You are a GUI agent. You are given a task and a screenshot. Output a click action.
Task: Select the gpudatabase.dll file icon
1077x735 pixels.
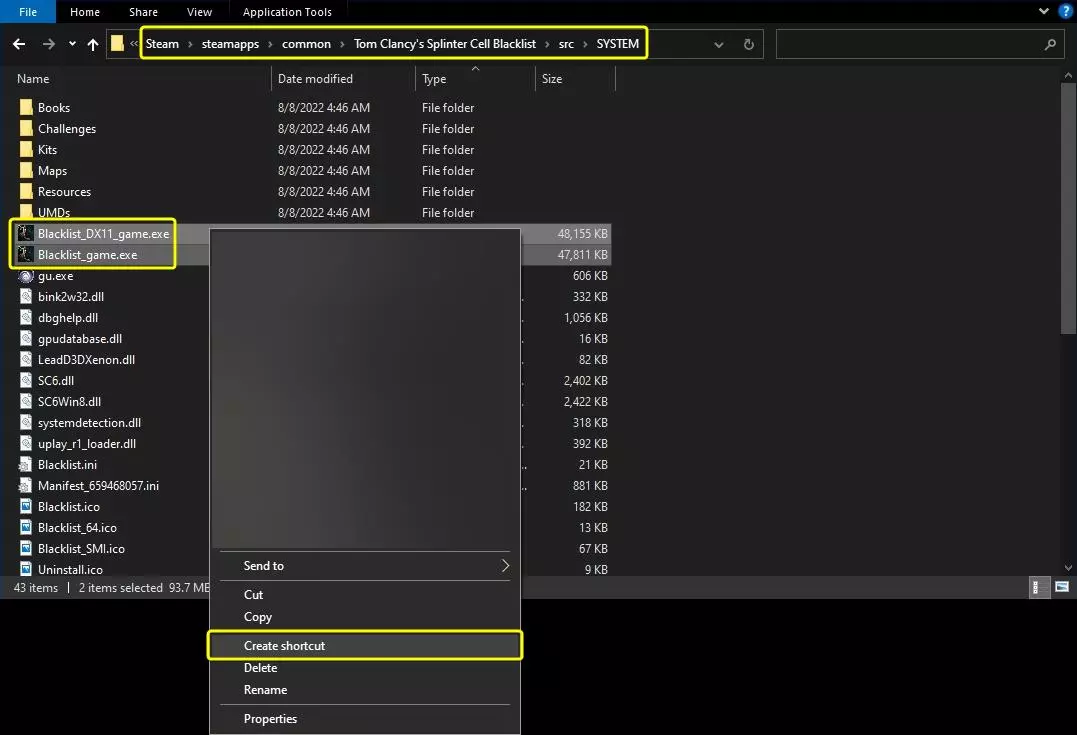tap(26, 338)
